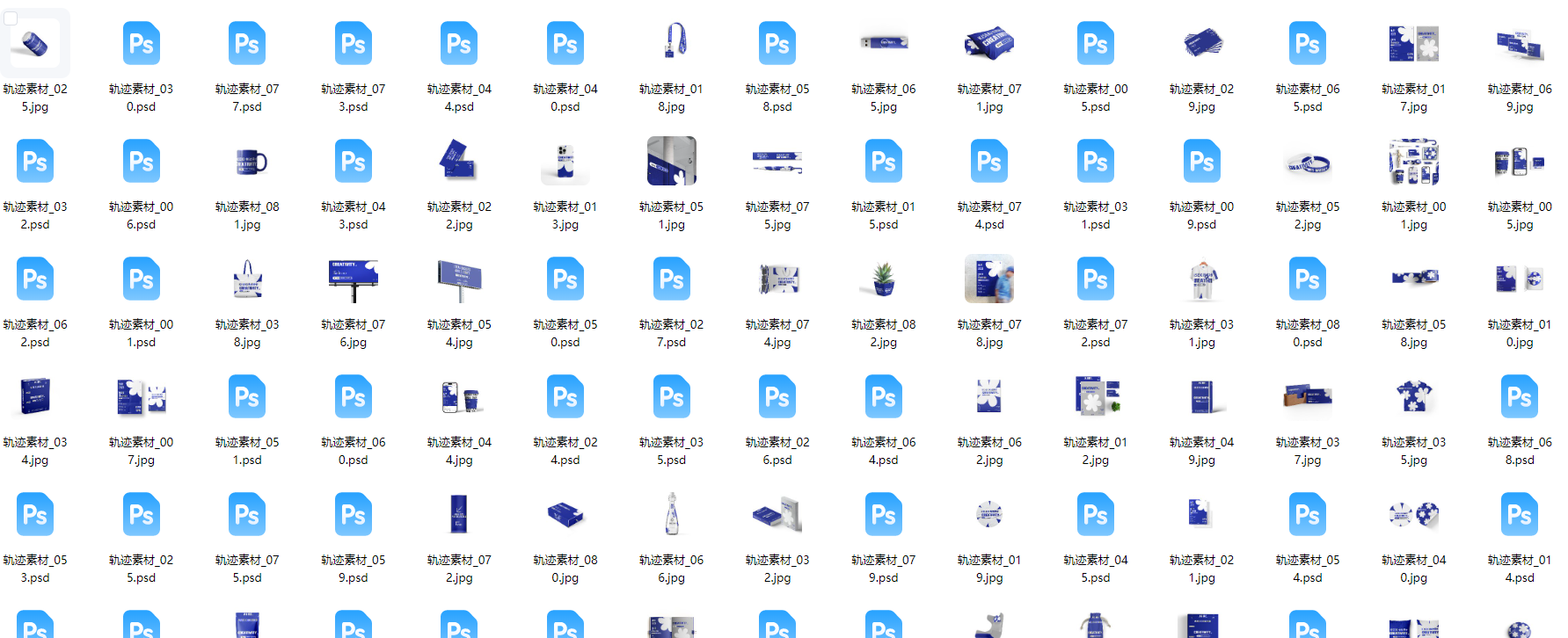The image size is (1568, 638).
Task: Select the file name 轨迹素材_079.psd
Action: coord(884,569)
